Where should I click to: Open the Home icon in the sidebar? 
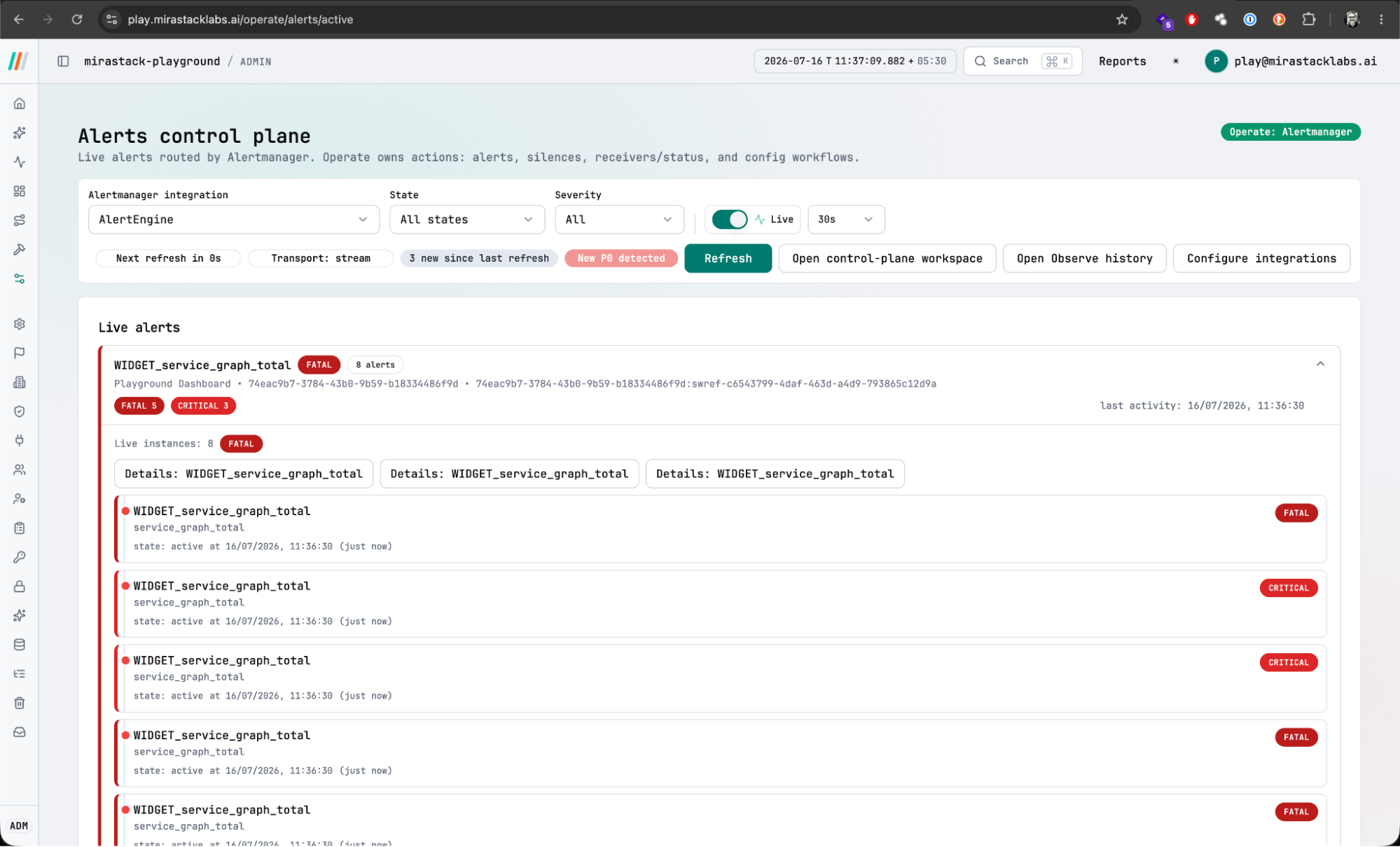[20, 104]
